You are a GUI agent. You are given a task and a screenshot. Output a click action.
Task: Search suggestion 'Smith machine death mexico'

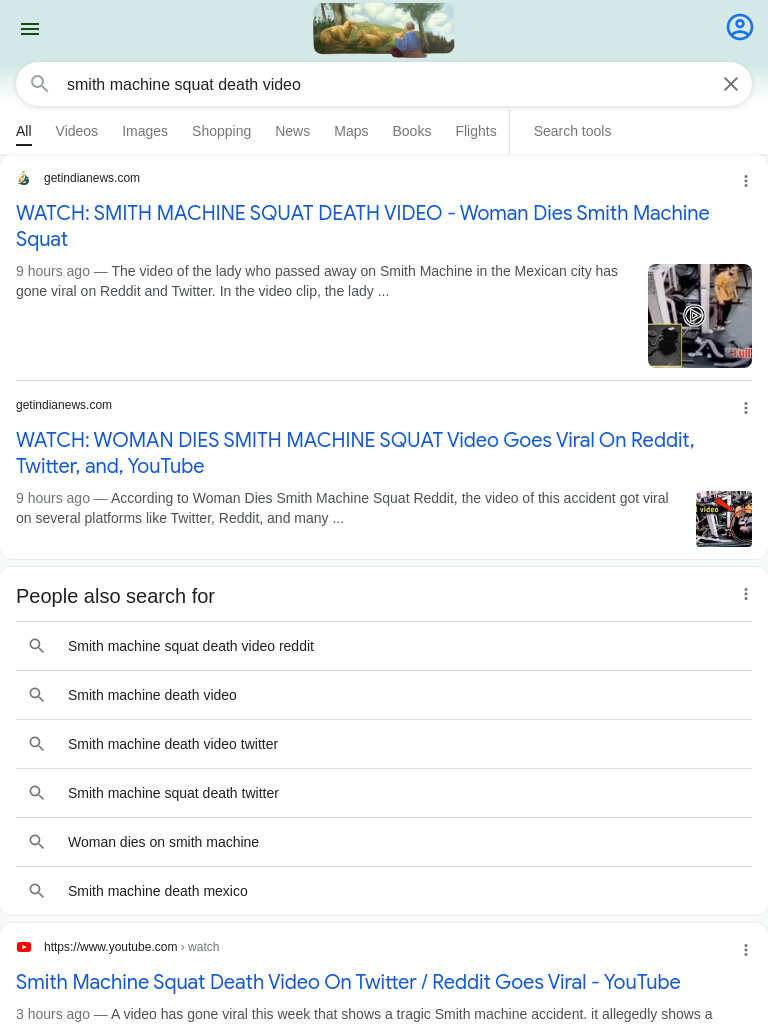(x=384, y=891)
